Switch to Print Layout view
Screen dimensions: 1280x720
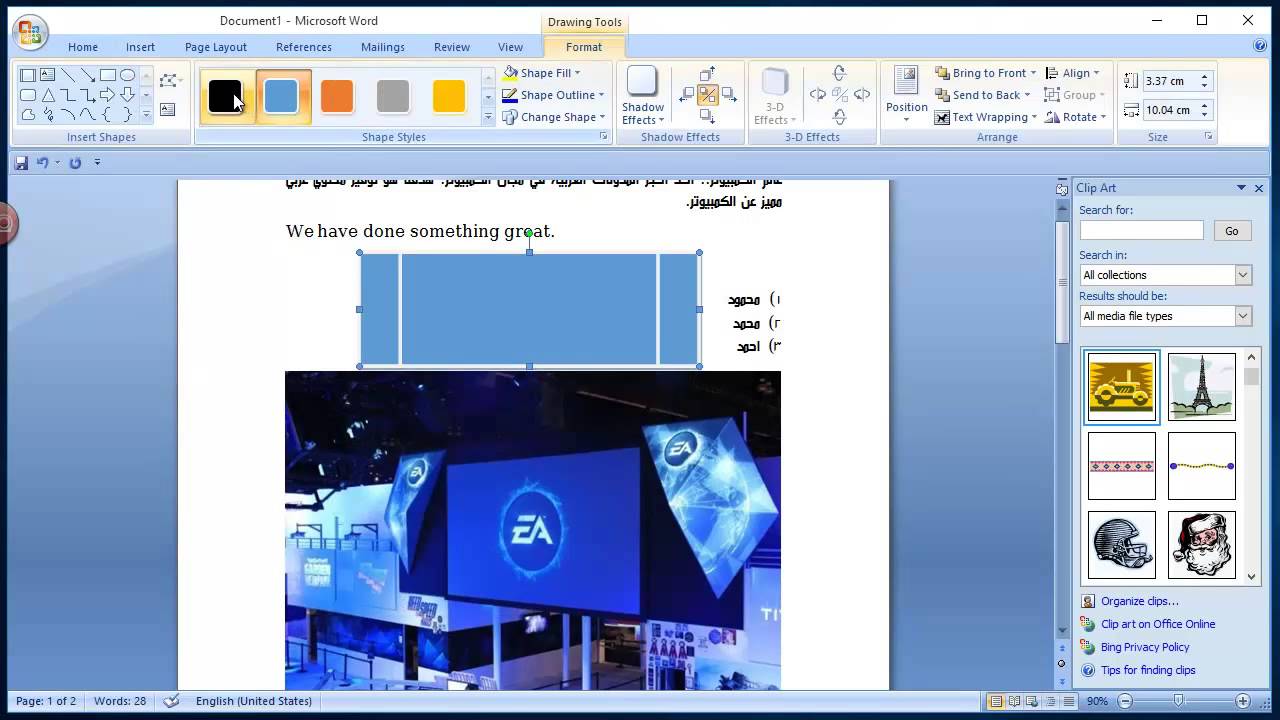[x=996, y=701]
